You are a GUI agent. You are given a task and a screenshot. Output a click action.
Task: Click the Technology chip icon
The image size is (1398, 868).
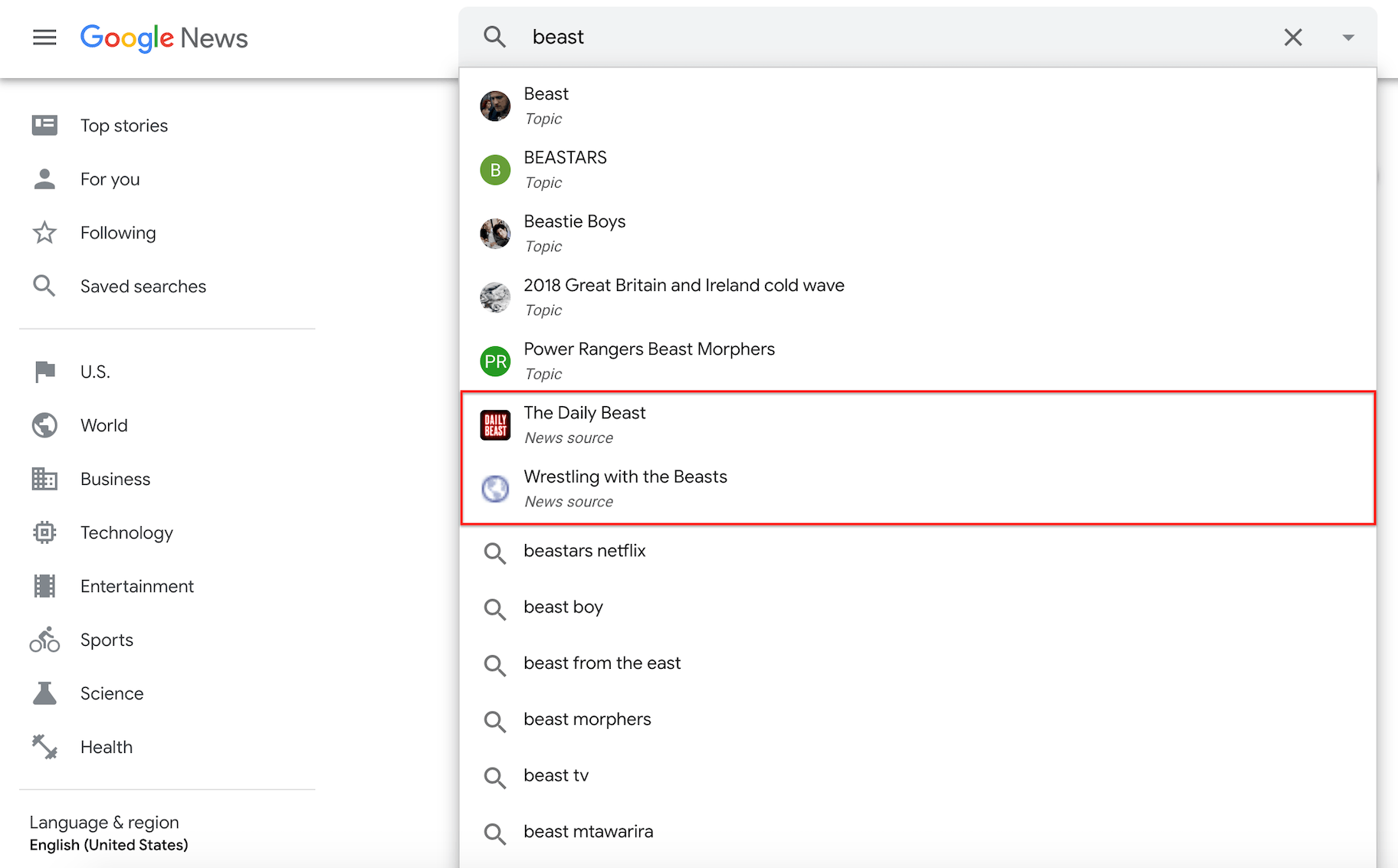coord(44,532)
